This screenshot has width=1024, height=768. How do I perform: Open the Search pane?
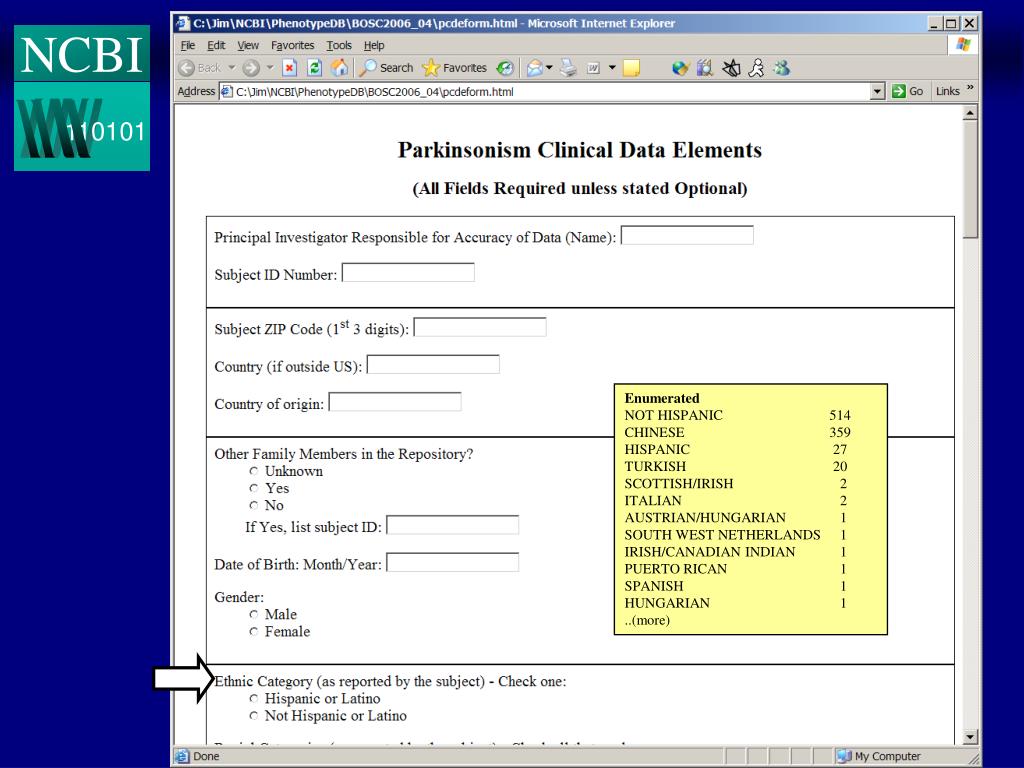point(387,68)
